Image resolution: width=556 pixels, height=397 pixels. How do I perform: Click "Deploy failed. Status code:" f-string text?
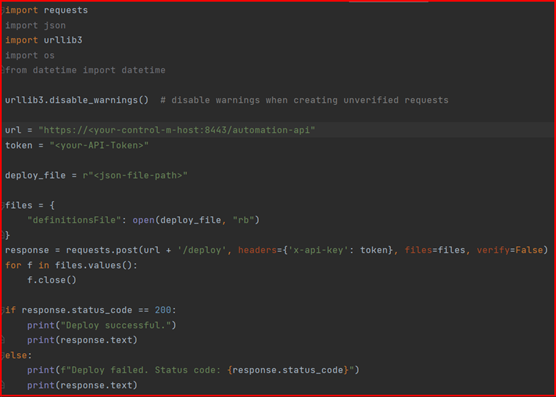[146, 370]
